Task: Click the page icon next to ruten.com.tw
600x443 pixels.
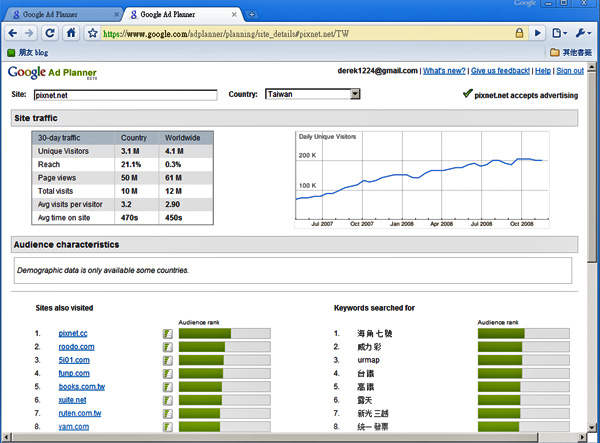Action: 168,414
